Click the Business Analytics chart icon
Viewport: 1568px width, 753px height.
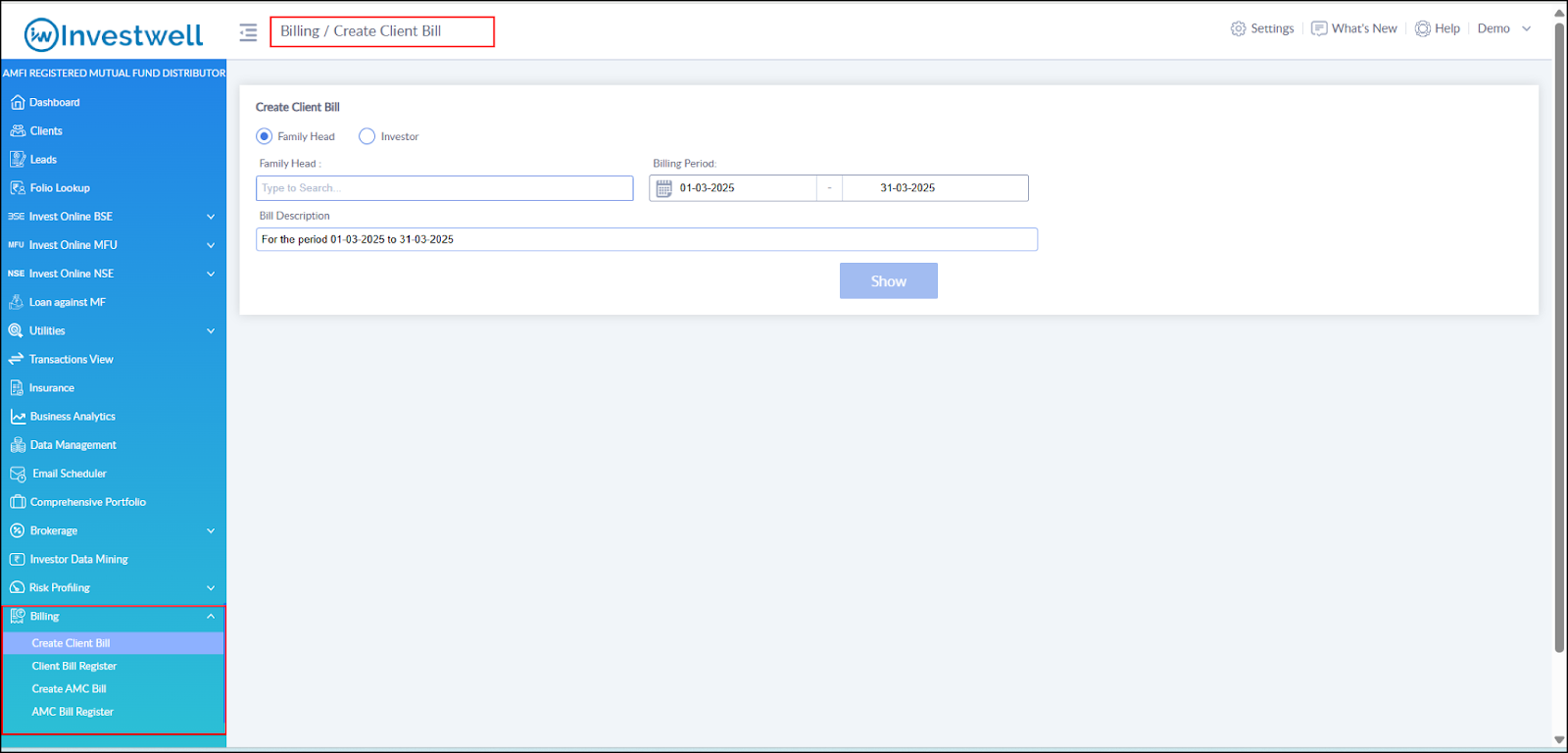tap(18, 417)
